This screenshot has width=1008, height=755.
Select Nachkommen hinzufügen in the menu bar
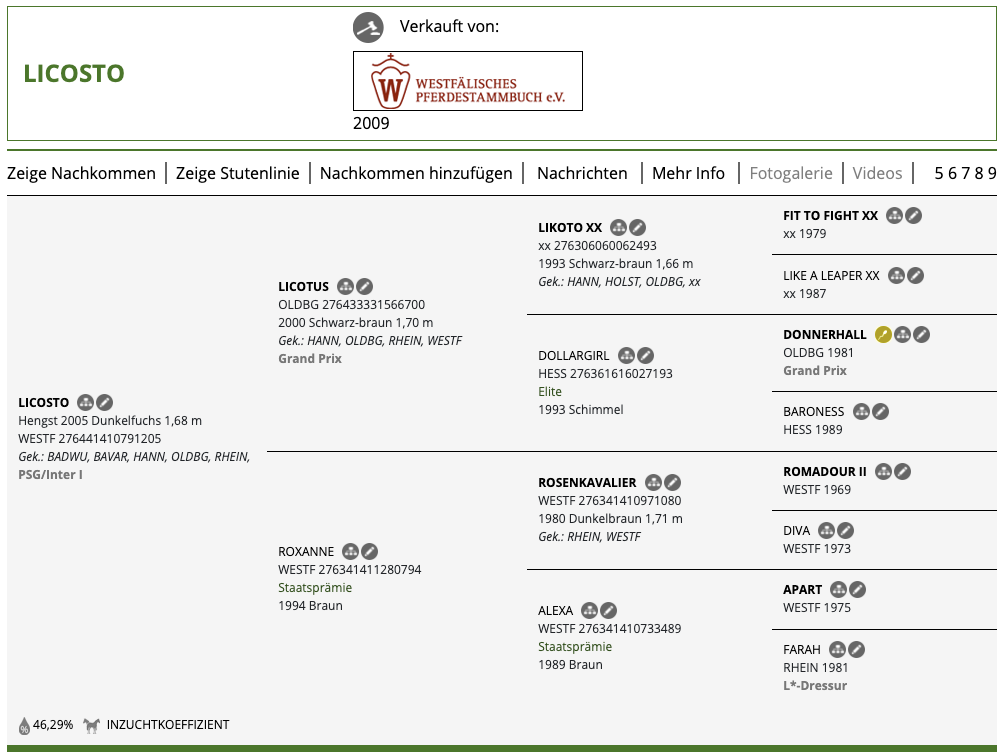tap(416, 173)
